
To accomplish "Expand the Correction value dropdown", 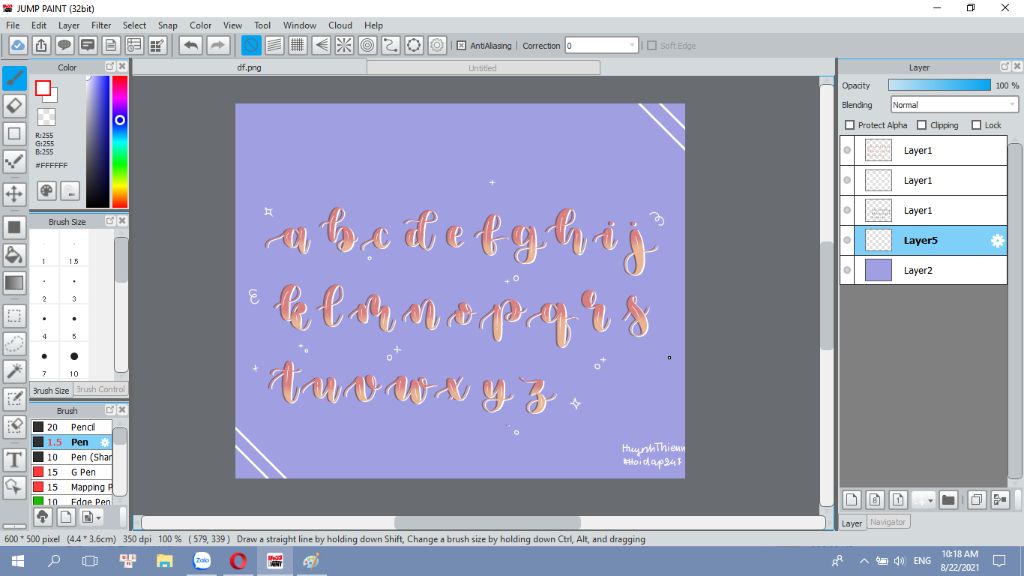I will click(x=632, y=45).
